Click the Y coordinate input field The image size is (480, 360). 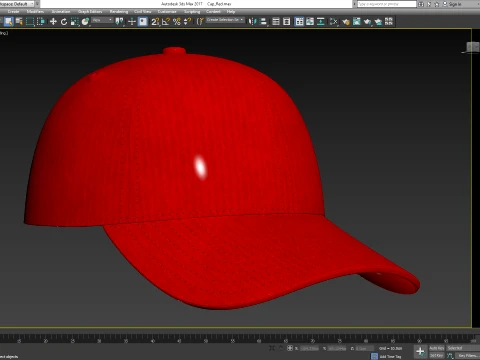click(x=337, y=348)
